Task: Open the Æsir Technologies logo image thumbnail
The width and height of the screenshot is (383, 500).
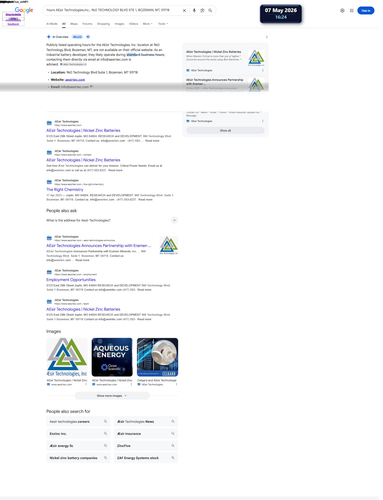Action: (67, 357)
